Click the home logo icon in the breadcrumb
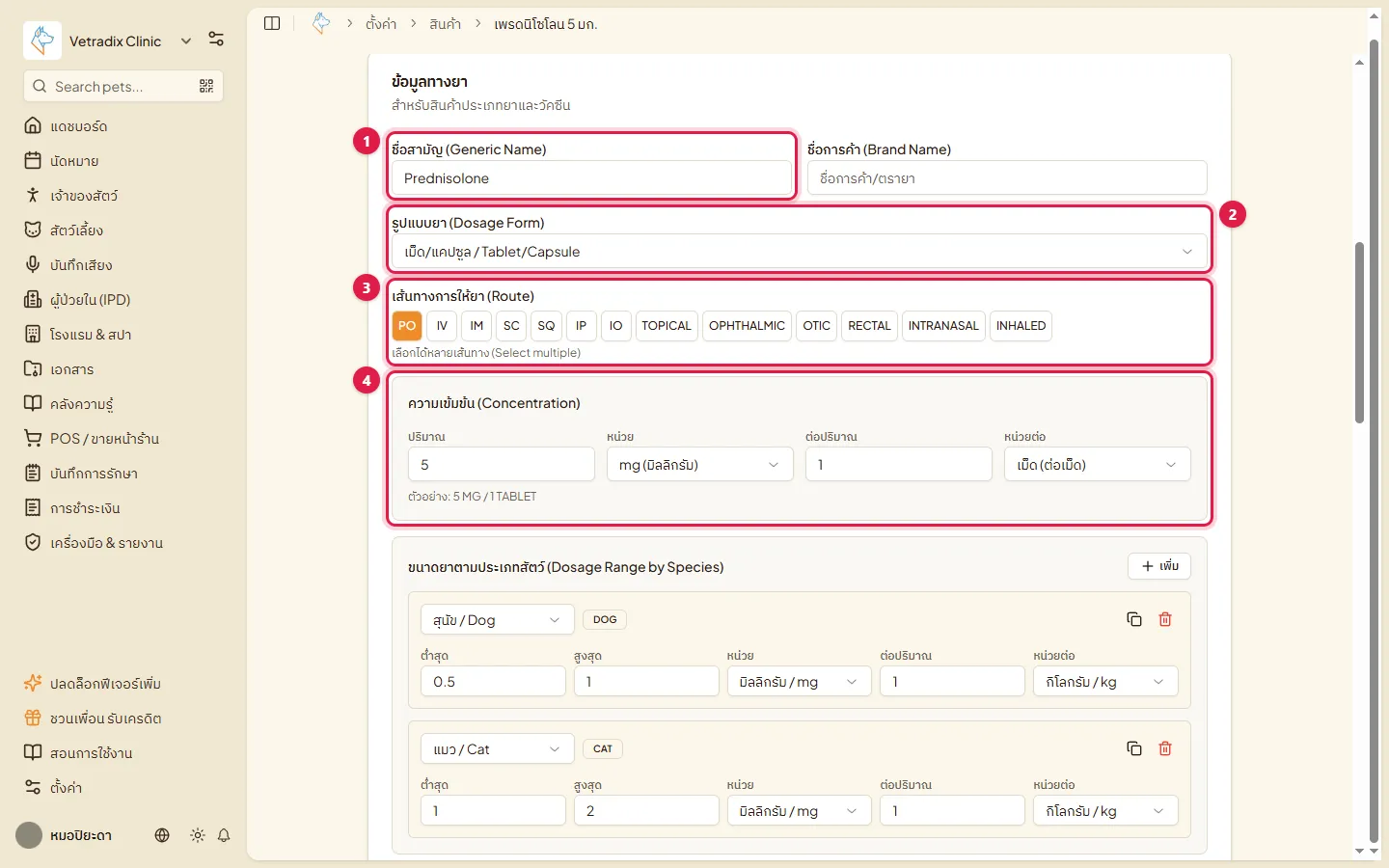The height and width of the screenshot is (868, 1389). click(321, 23)
